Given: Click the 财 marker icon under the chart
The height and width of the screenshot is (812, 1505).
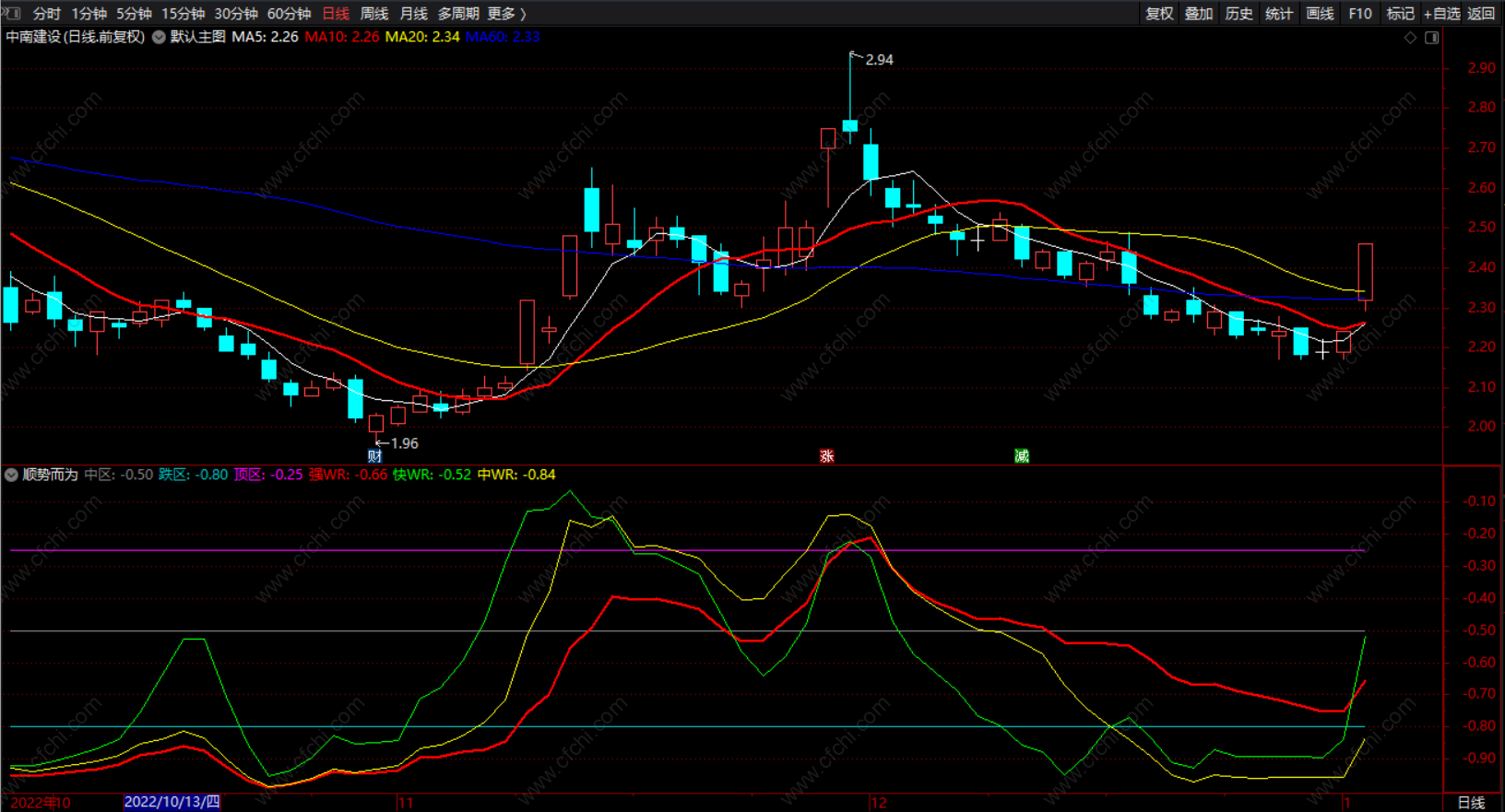Looking at the screenshot, I should coord(375,456).
